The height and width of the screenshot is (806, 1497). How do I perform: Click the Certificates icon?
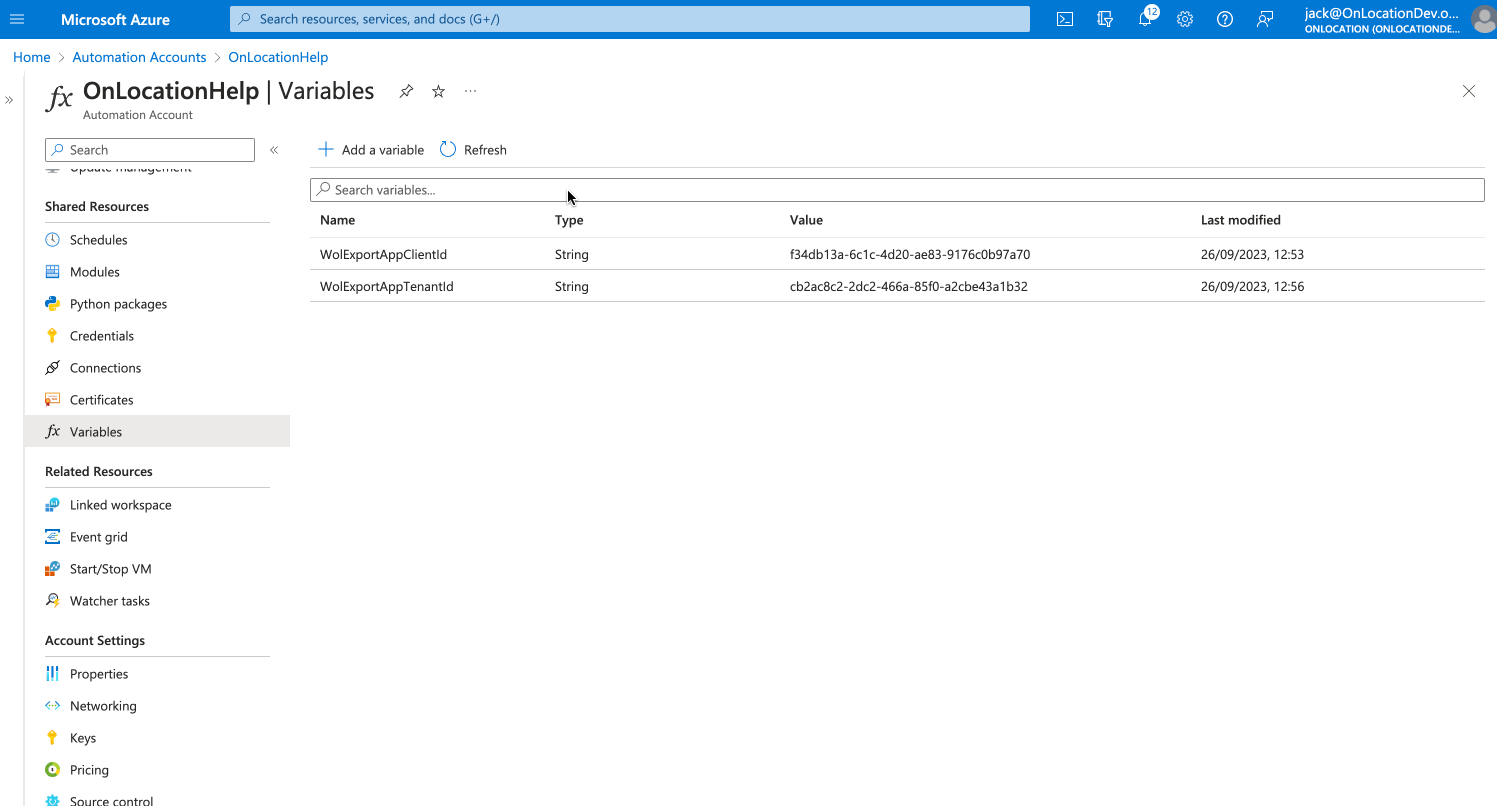click(53, 400)
